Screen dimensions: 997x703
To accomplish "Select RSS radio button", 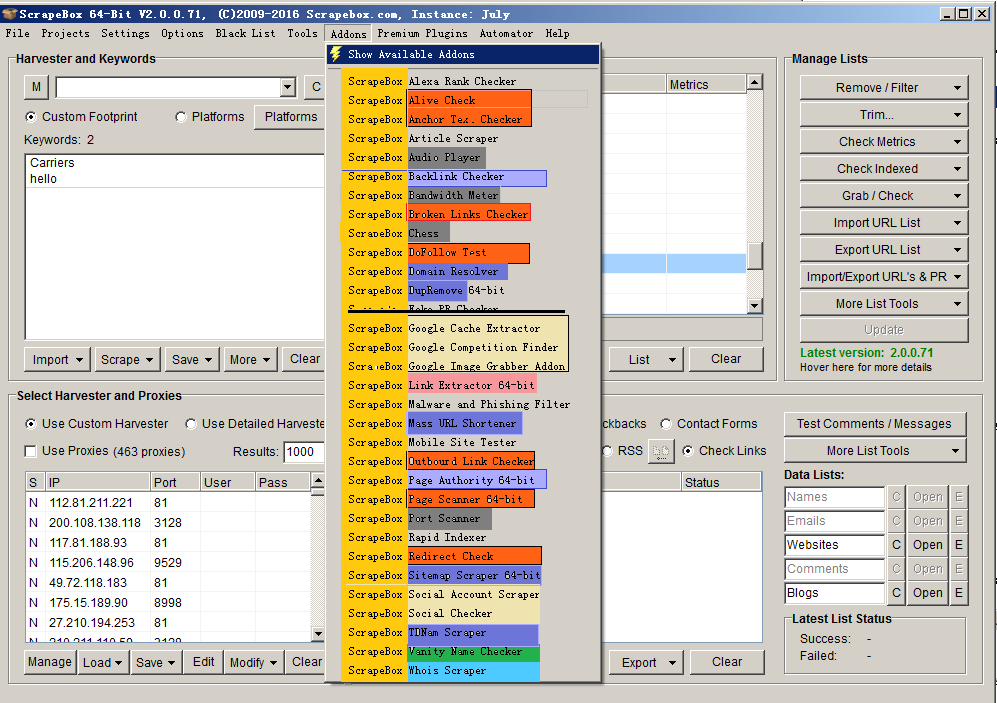I will click(x=607, y=451).
